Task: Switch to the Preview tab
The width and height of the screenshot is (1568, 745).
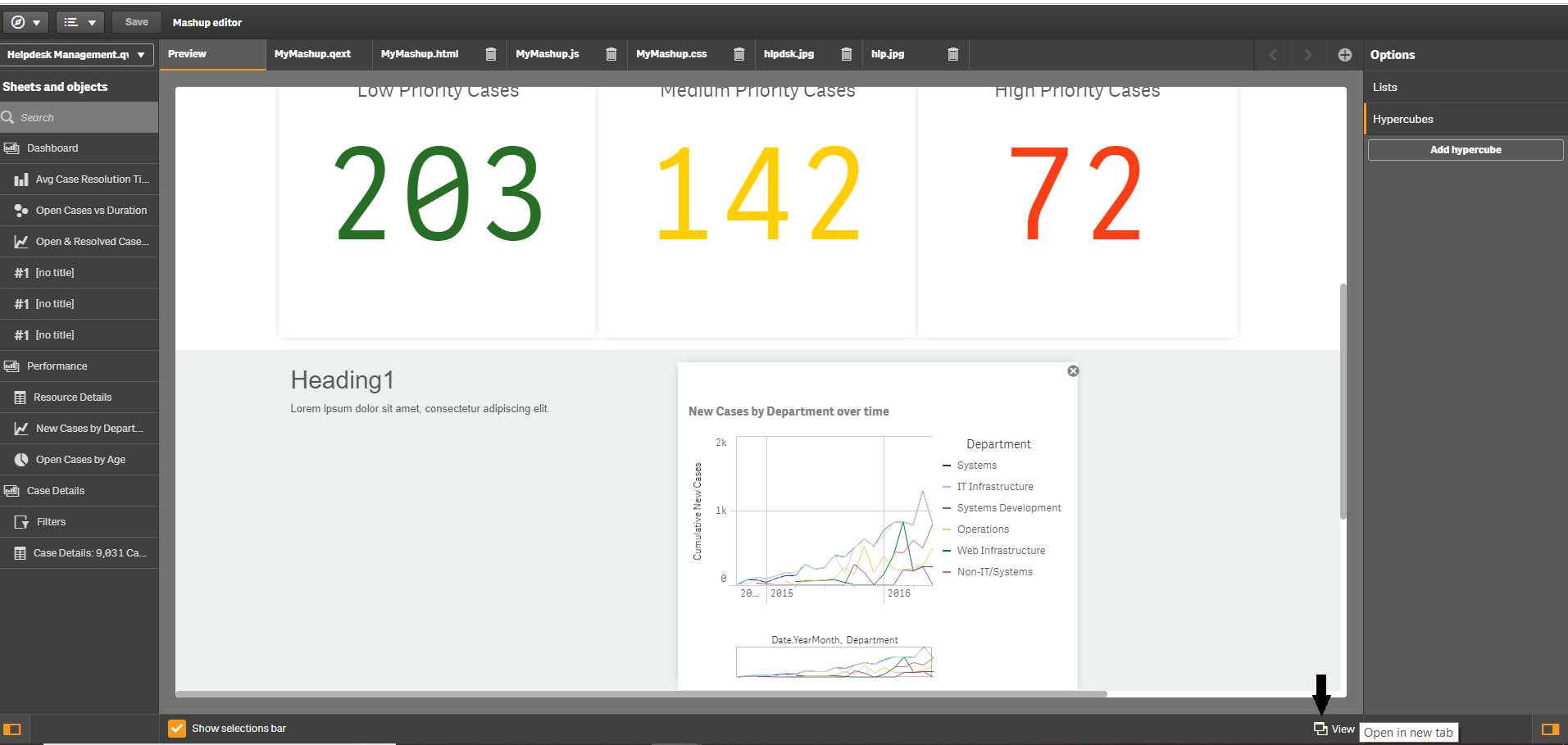Action: [x=212, y=54]
